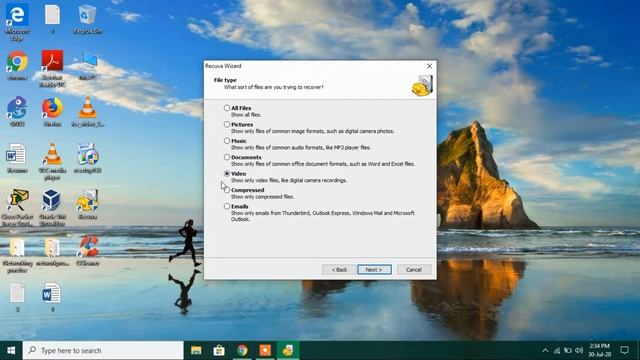Open Microsoft Edge desktop shortcut

[17, 22]
